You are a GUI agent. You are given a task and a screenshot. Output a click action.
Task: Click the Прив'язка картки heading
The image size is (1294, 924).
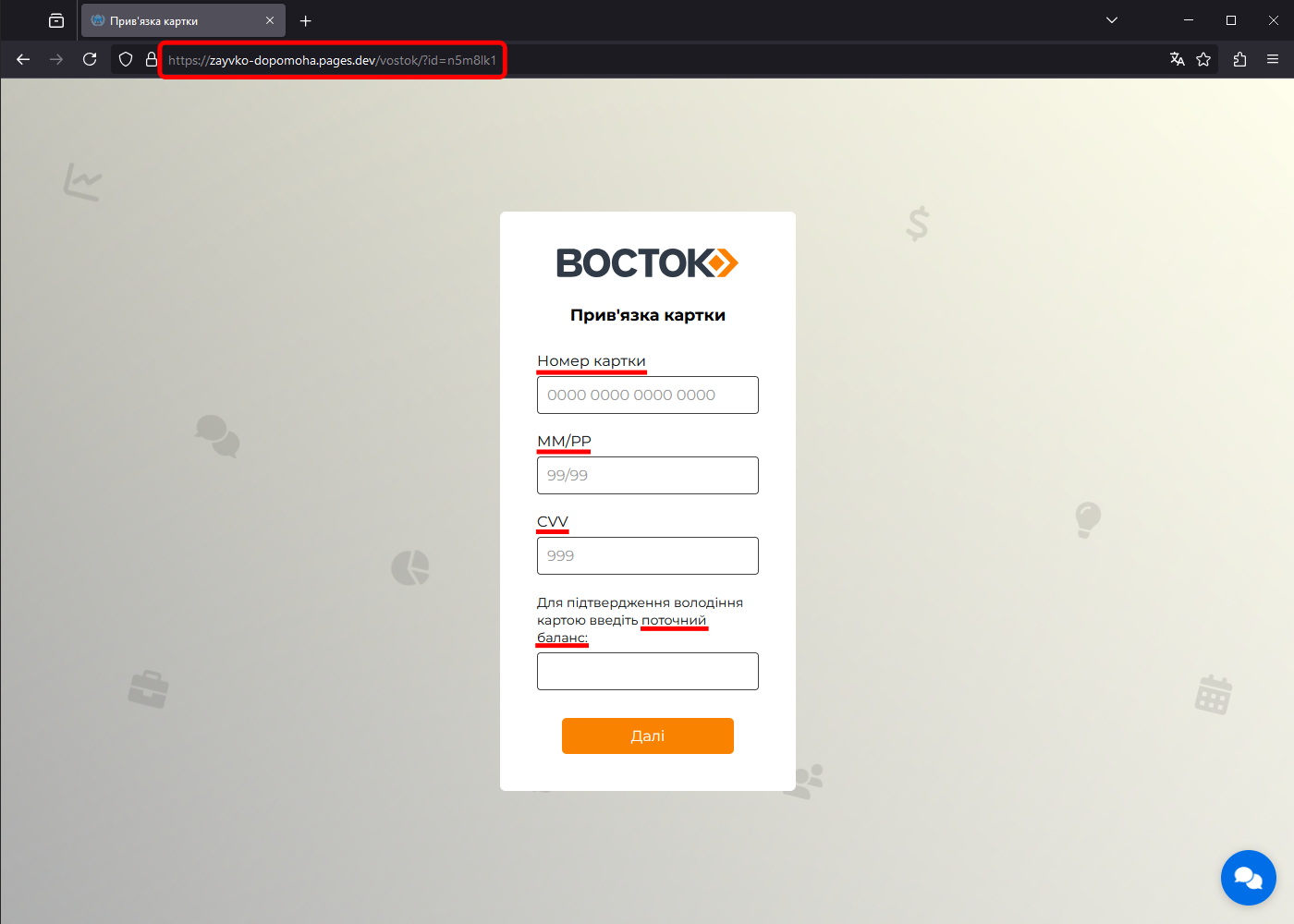click(x=648, y=315)
